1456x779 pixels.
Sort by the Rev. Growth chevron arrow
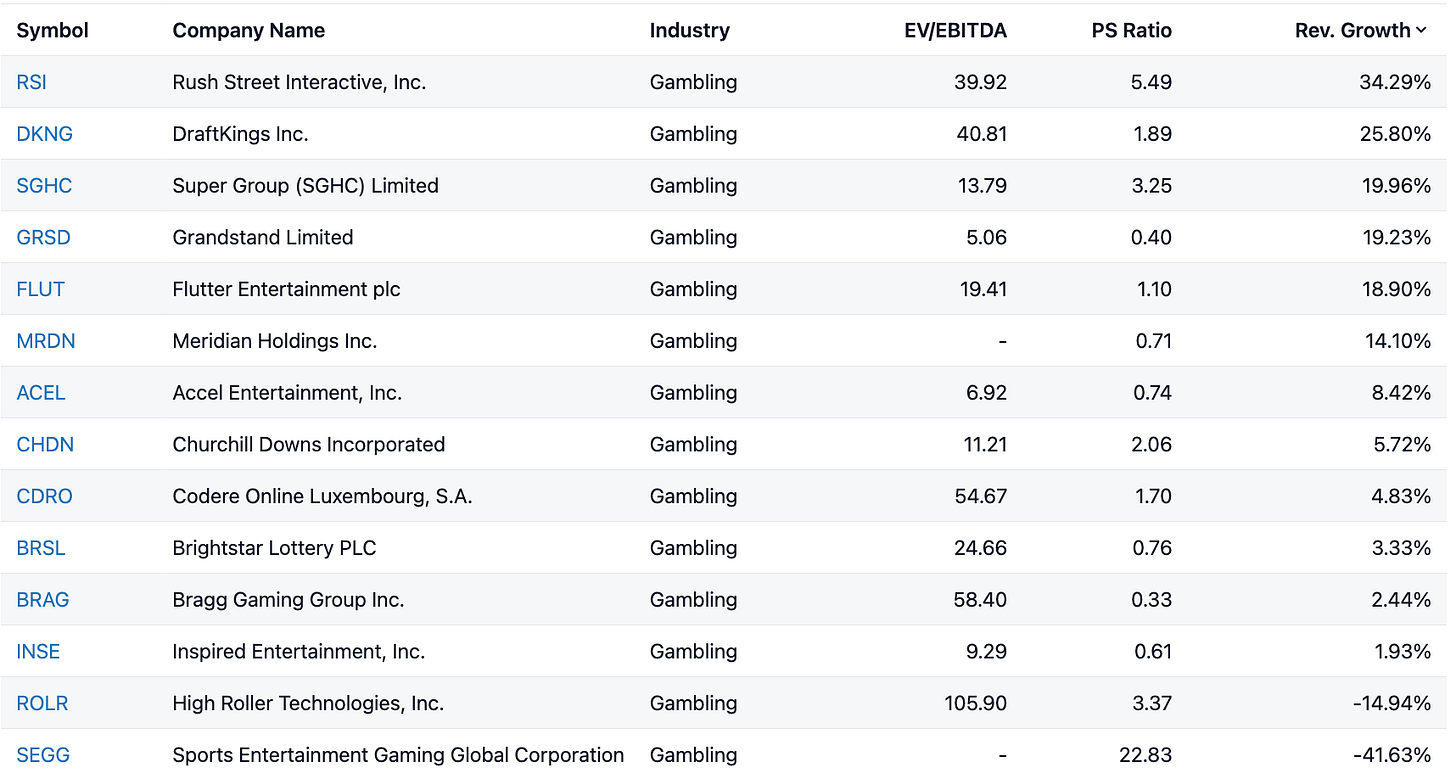pos(1421,31)
